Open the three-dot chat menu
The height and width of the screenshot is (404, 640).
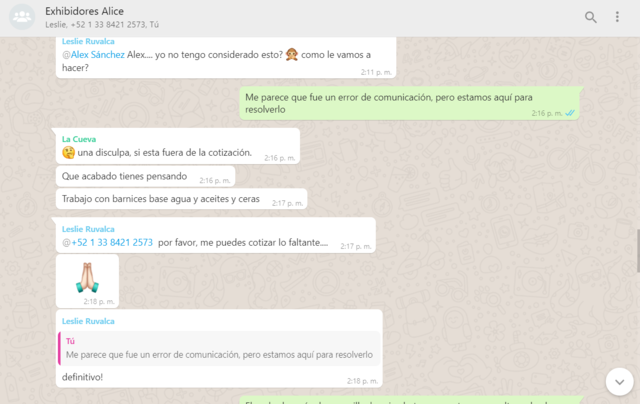tap(617, 17)
